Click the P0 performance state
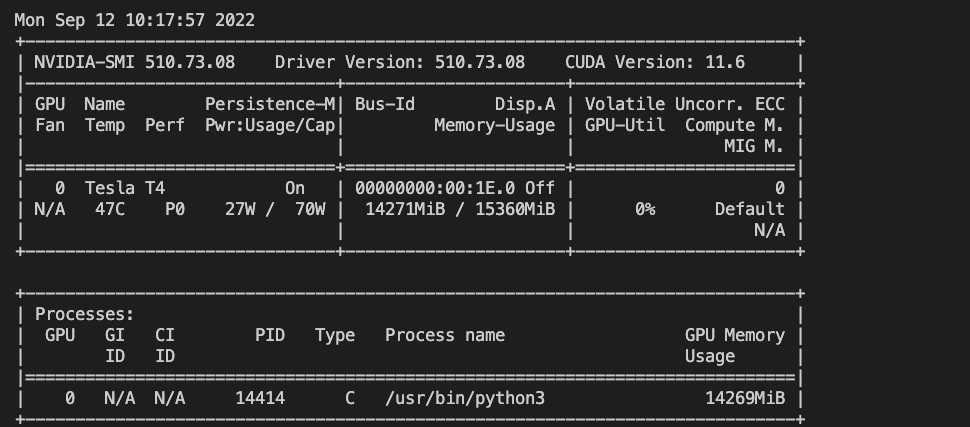The image size is (970, 427). click(x=174, y=209)
